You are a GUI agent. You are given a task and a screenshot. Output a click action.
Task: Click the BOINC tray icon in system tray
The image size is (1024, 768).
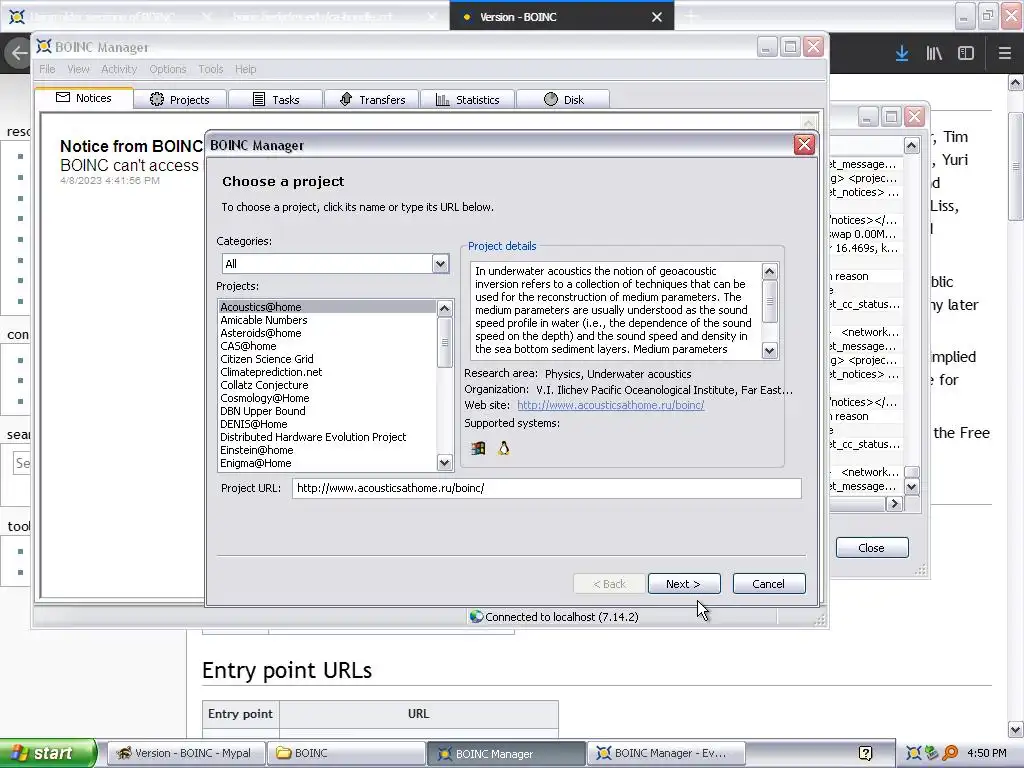click(914, 753)
